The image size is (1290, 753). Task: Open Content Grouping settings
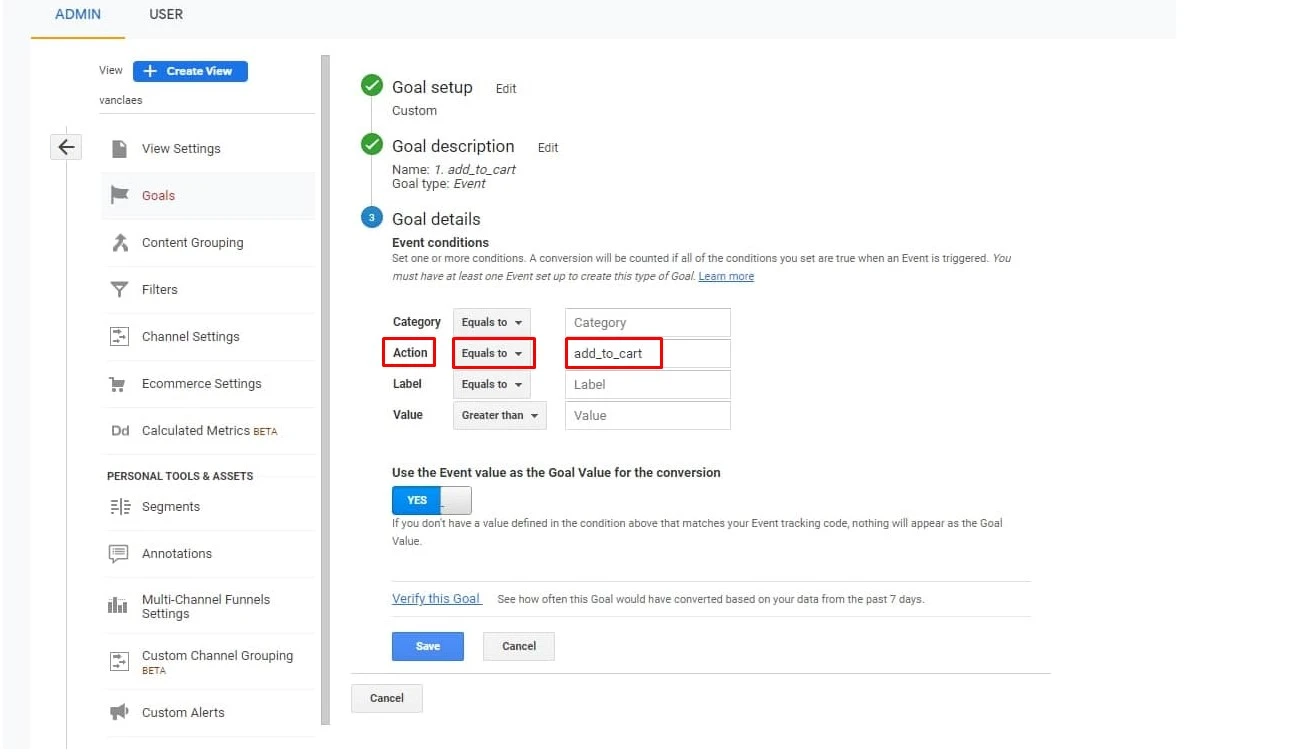click(x=193, y=242)
